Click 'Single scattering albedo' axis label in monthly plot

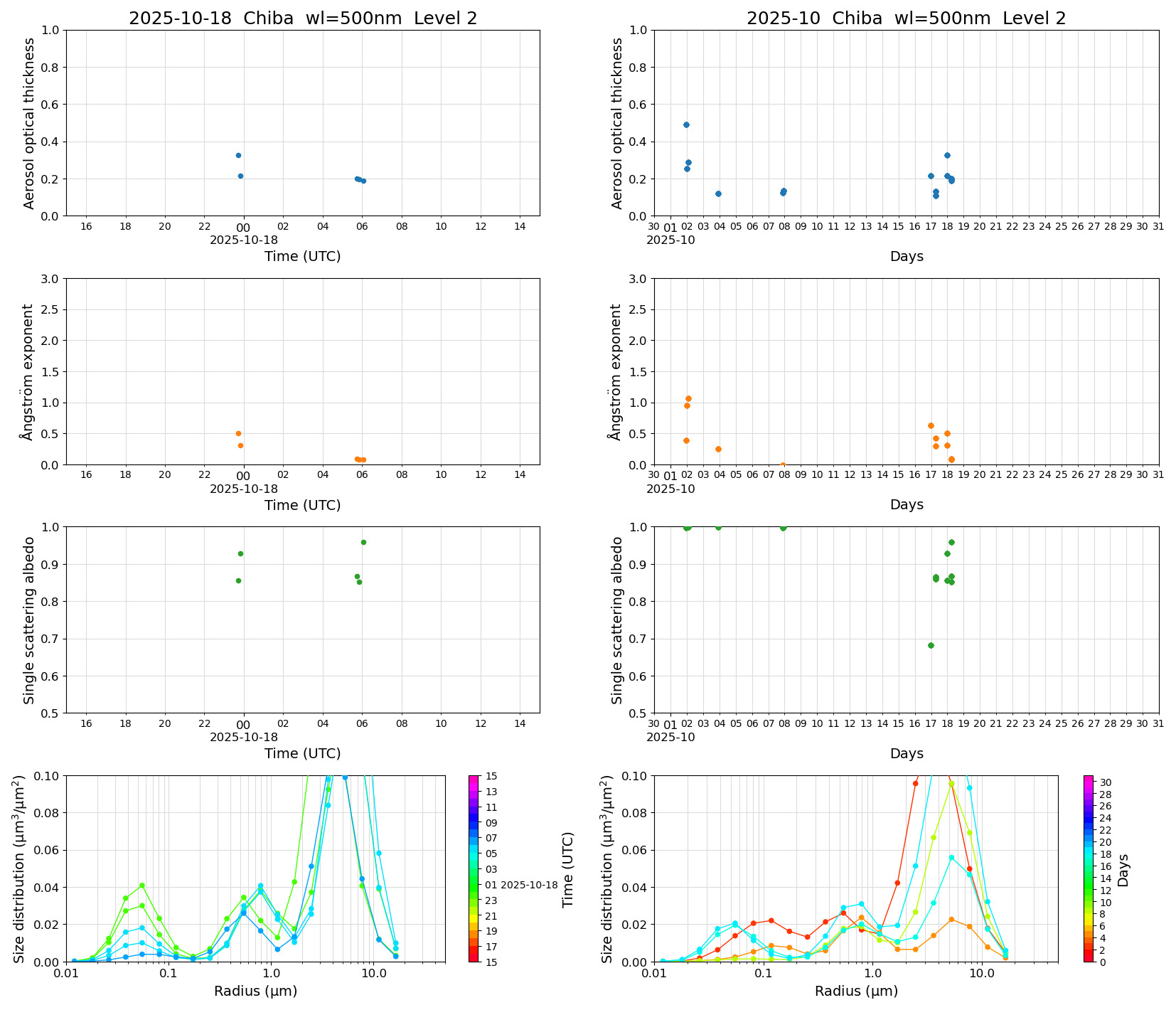(617, 620)
